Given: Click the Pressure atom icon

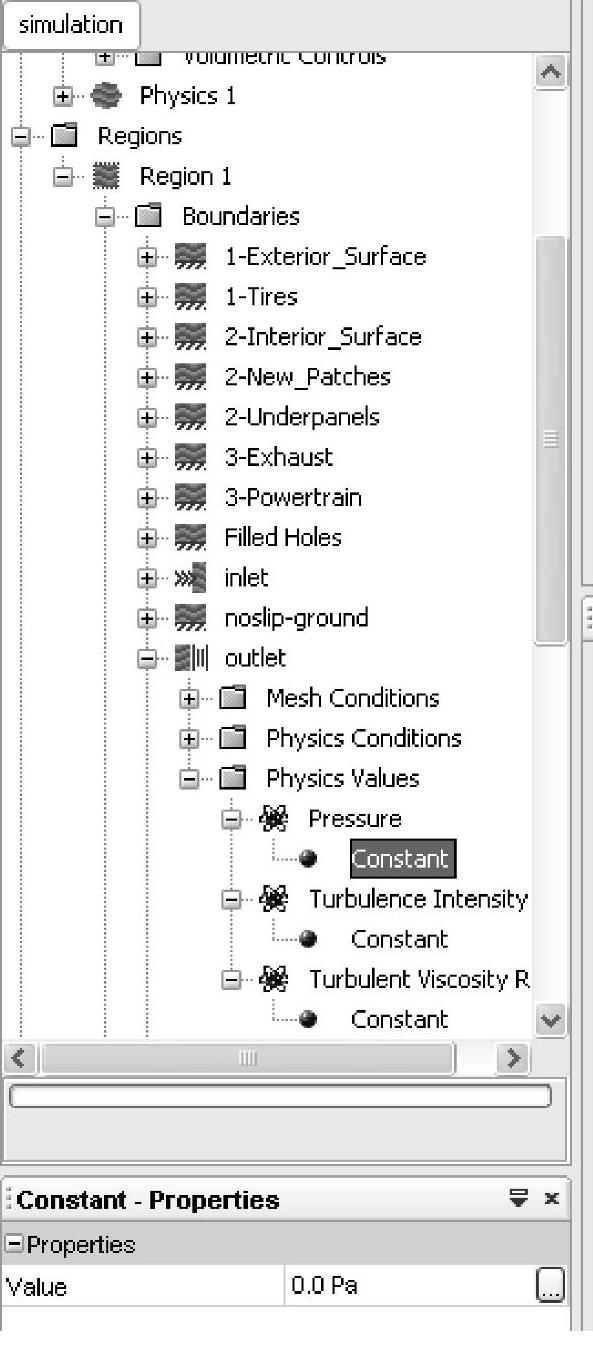Looking at the screenshot, I should pyautogui.click(x=273, y=818).
